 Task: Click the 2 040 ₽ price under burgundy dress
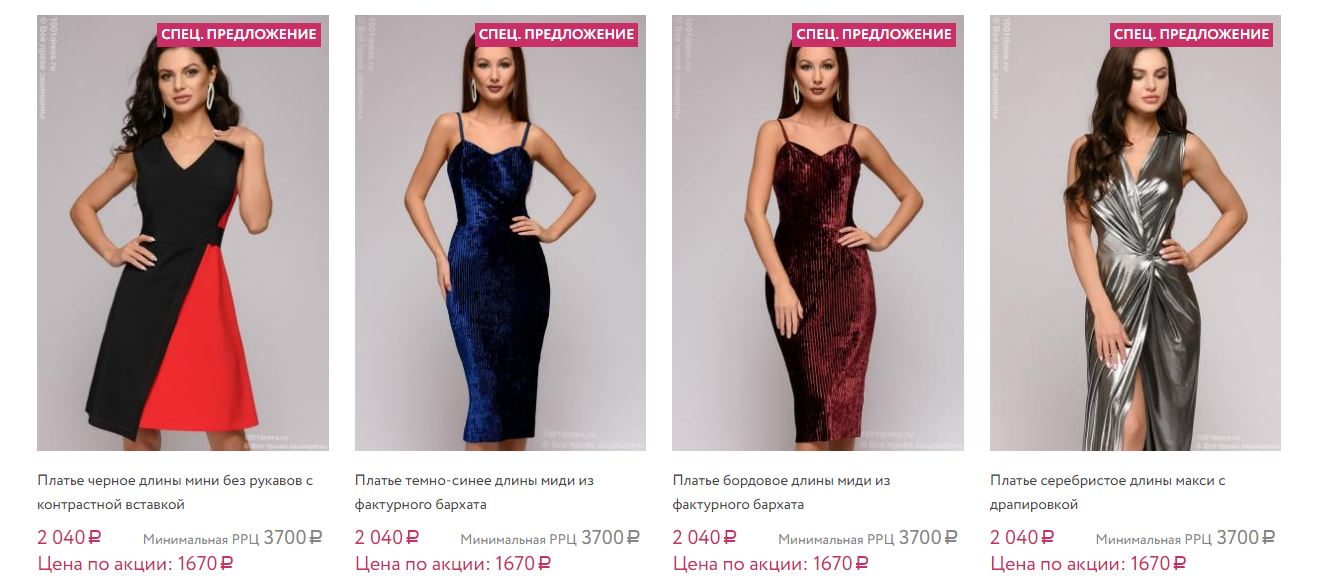(x=704, y=538)
